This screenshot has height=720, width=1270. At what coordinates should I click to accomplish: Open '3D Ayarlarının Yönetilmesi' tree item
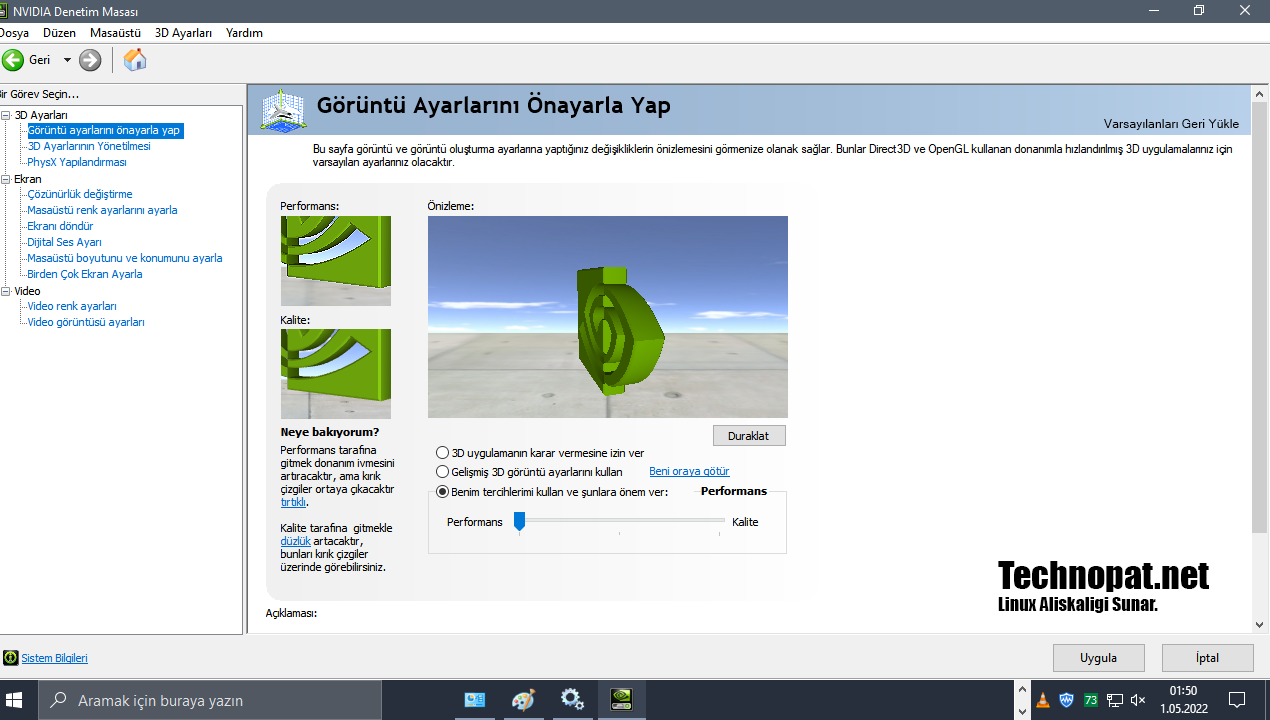(89, 146)
